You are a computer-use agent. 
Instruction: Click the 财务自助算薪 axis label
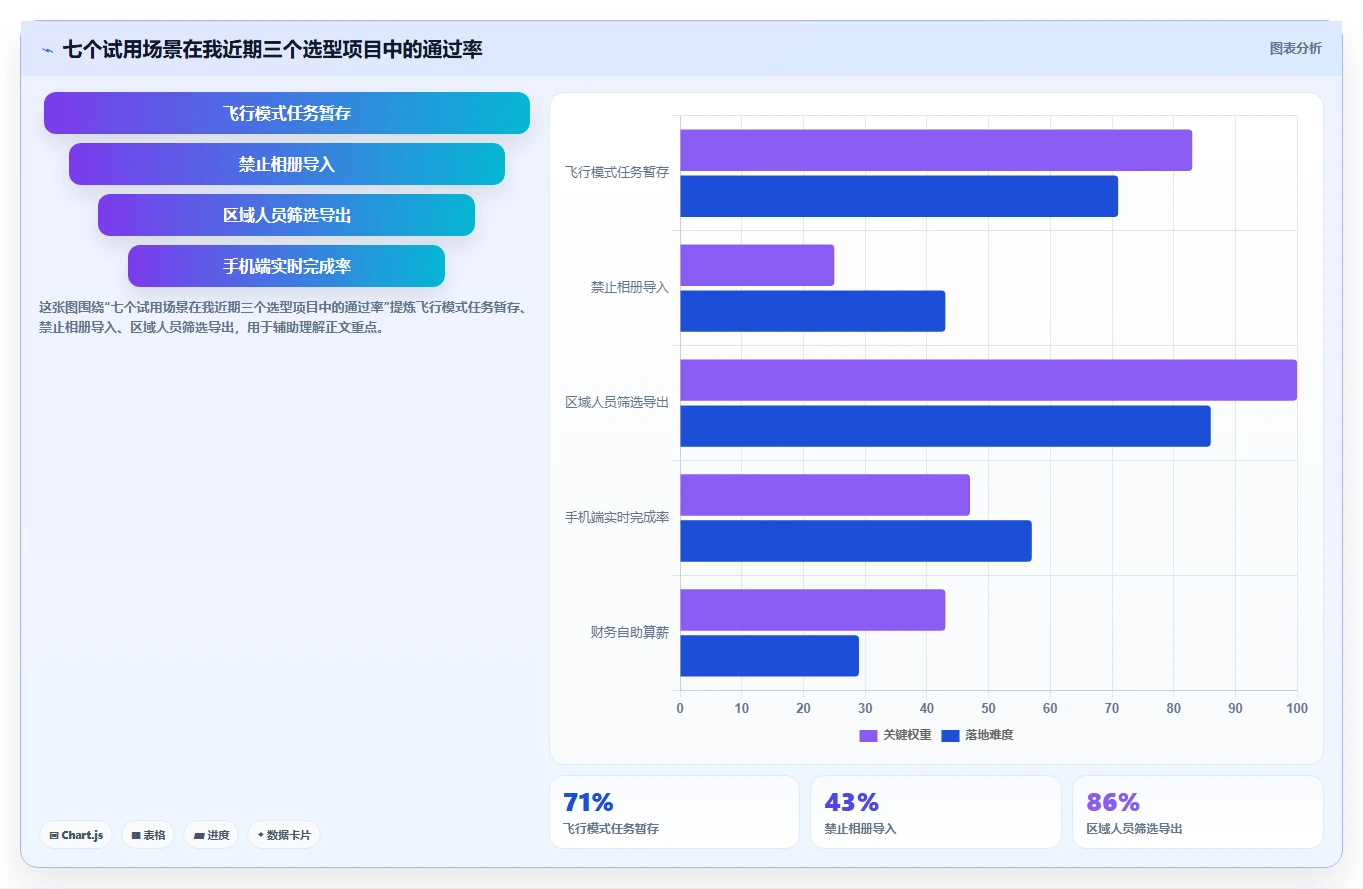pos(629,633)
